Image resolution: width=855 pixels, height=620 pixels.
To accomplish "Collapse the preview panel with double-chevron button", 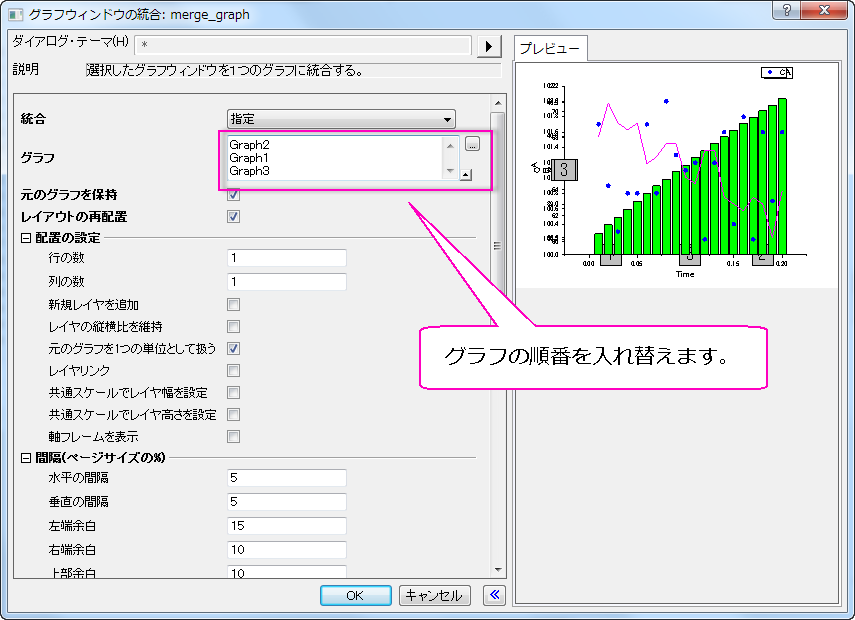I will point(495,595).
